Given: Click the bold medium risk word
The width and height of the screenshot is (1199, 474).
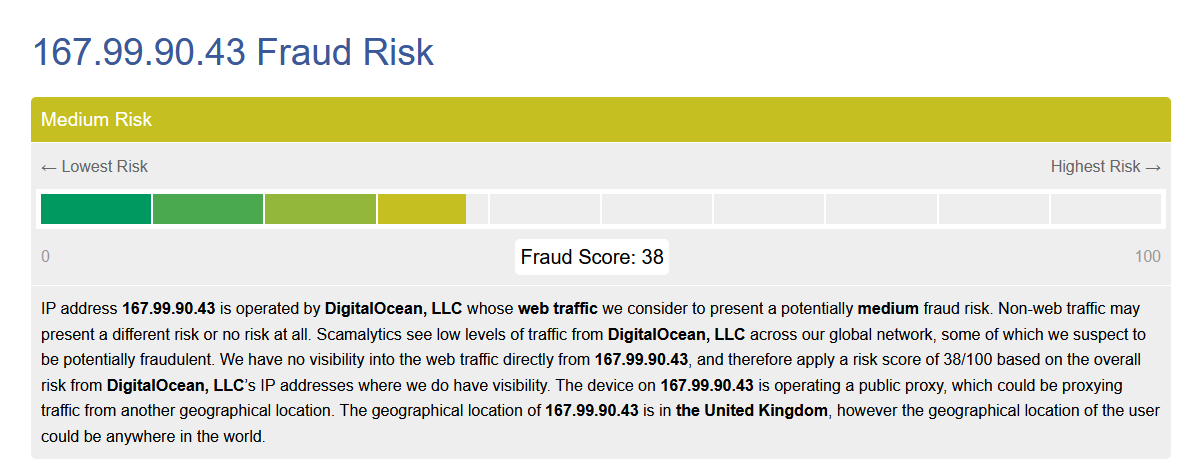Looking at the screenshot, I should tap(888, 309).
